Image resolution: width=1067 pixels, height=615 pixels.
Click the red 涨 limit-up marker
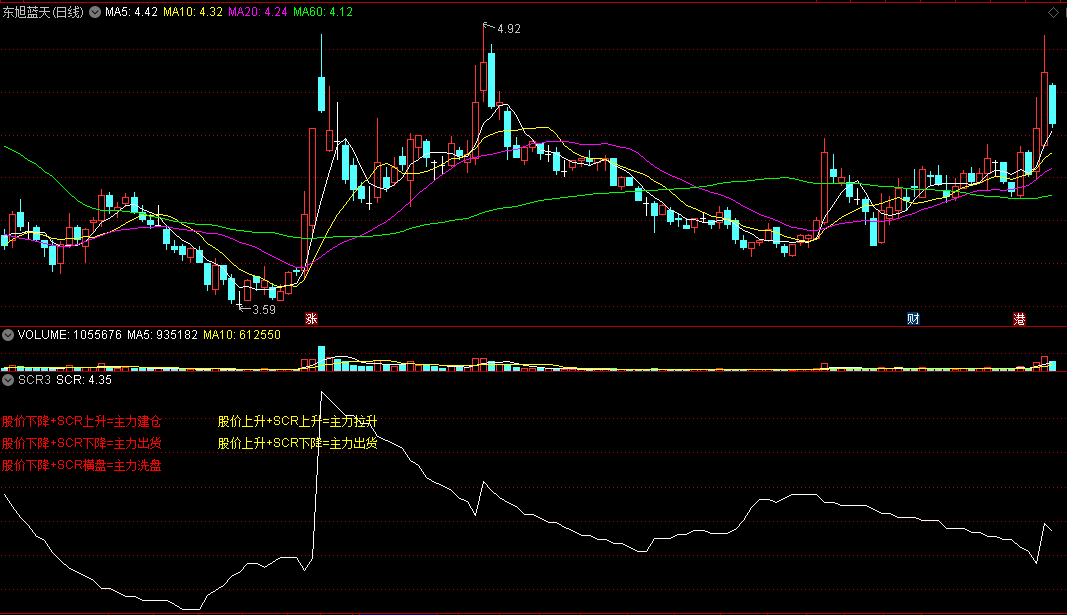(311, 319)
